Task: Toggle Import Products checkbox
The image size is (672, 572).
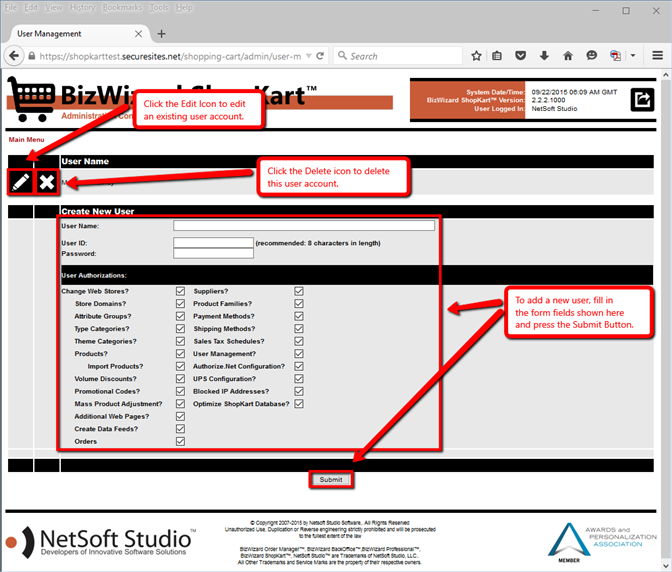Action: pyautogui.click(x=180, y=366)
